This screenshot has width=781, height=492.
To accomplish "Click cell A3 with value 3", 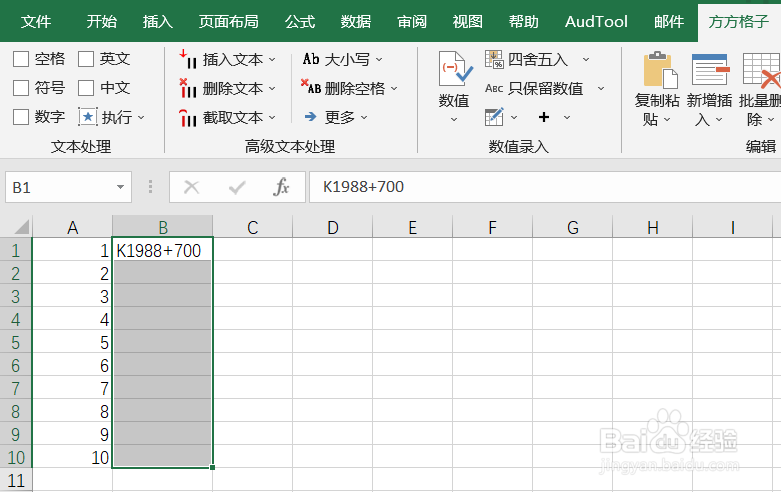I will (x=73, y=296).
